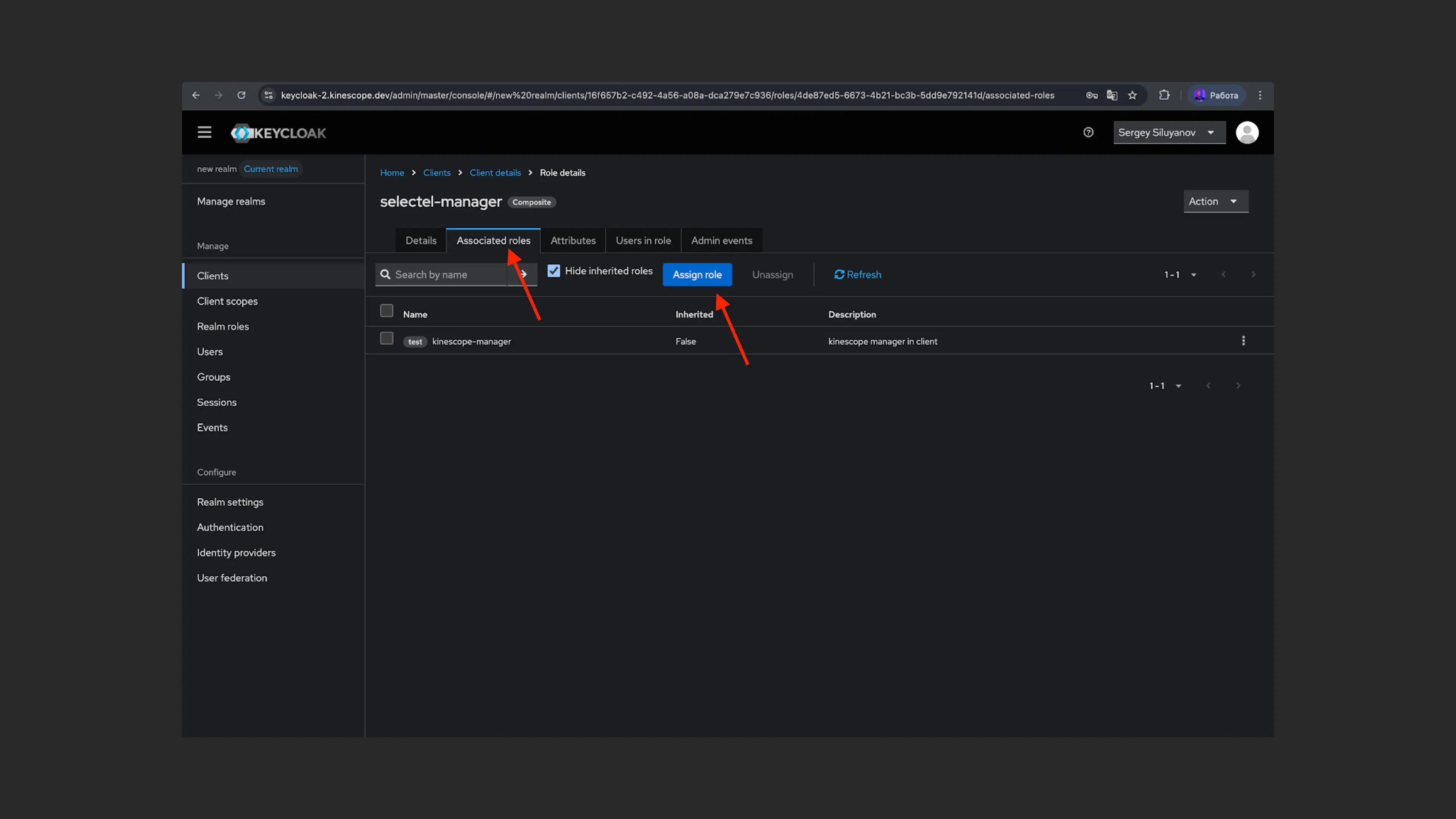Open kebab menu for kinescope-manager row
The height and width of the screenshot is (819, 1456).
click(1243, 341)
